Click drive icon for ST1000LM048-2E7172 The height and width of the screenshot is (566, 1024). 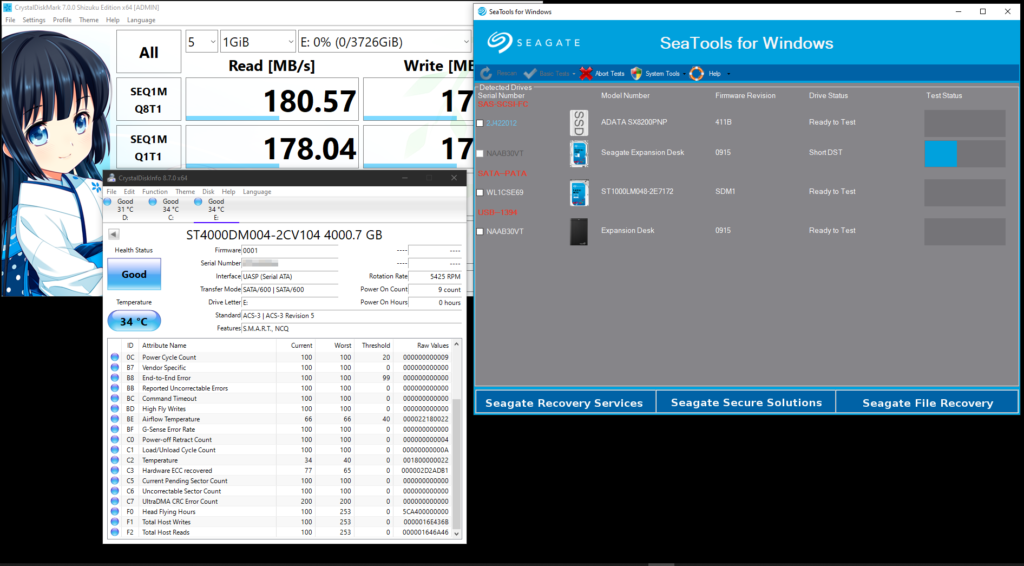[x=579, y=193]
